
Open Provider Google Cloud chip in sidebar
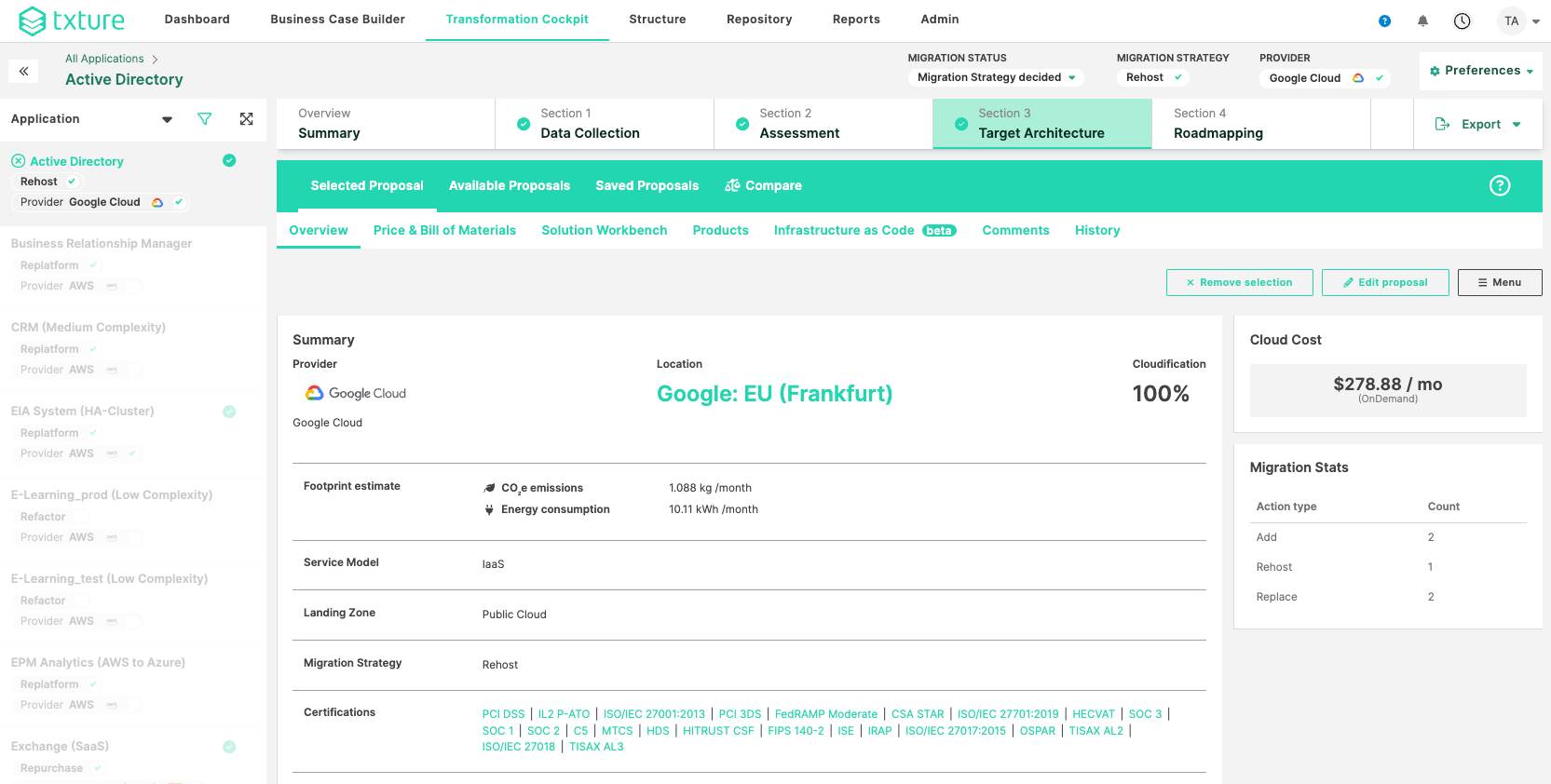(x=100, y=202)
